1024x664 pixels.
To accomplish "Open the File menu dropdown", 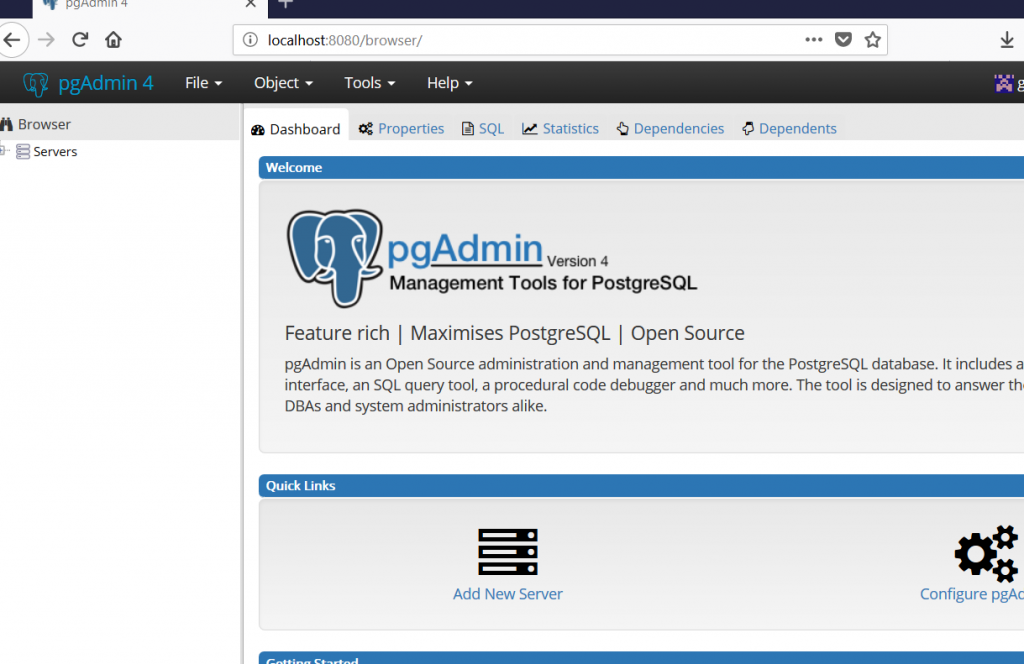I will (203, 83).
